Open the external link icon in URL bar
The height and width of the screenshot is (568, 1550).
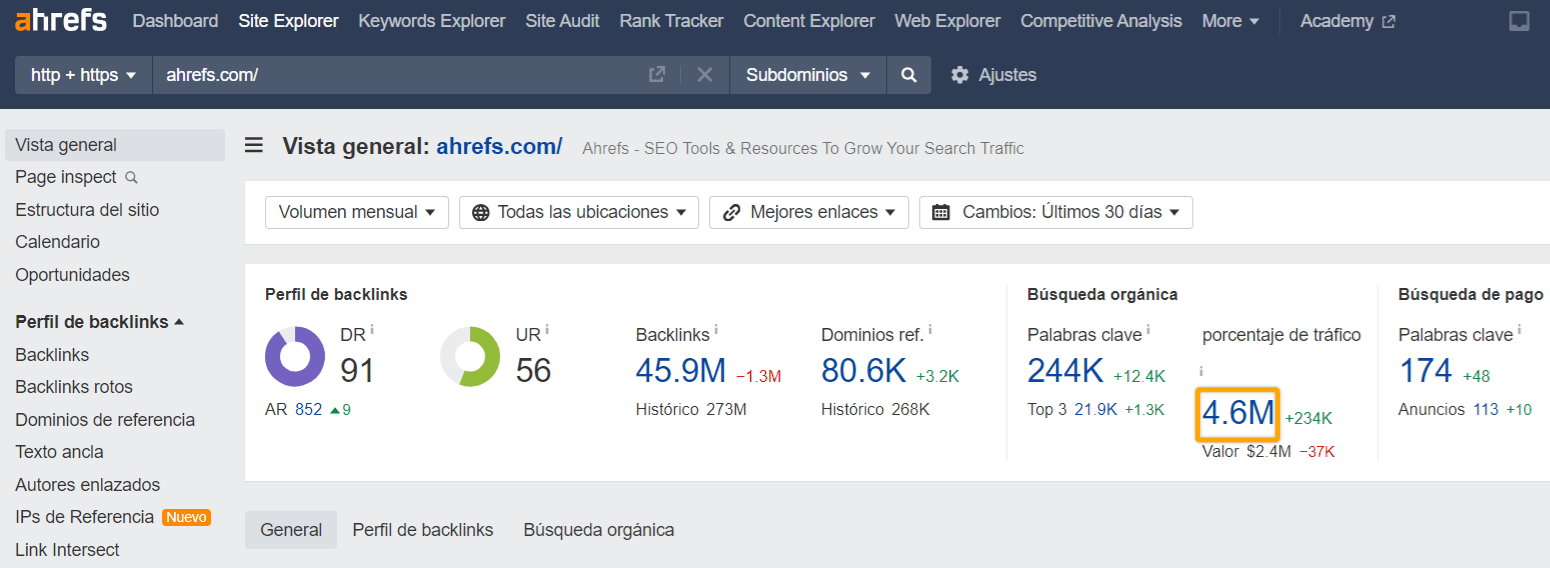[657, 75]
